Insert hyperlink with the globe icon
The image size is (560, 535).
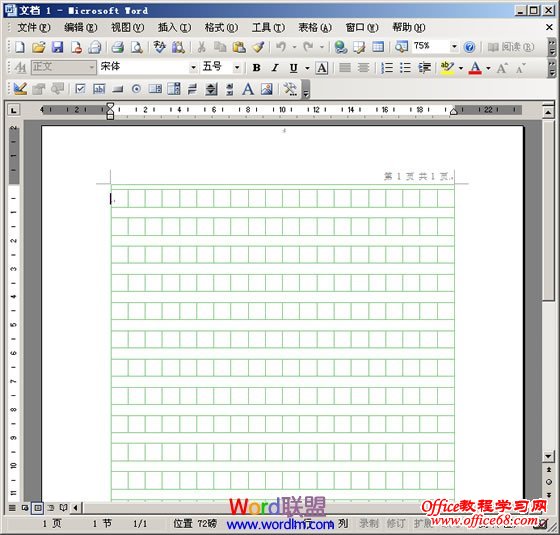click(x=340, y=47)
